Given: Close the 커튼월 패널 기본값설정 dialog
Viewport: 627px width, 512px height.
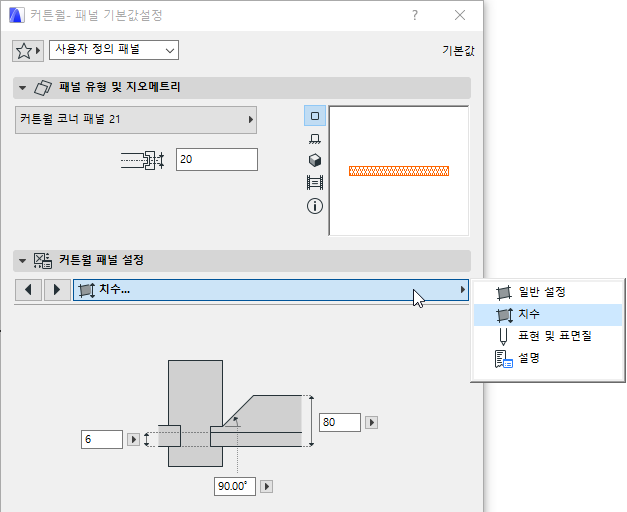Looking at the screenshot, I should (x=460, y=15).
